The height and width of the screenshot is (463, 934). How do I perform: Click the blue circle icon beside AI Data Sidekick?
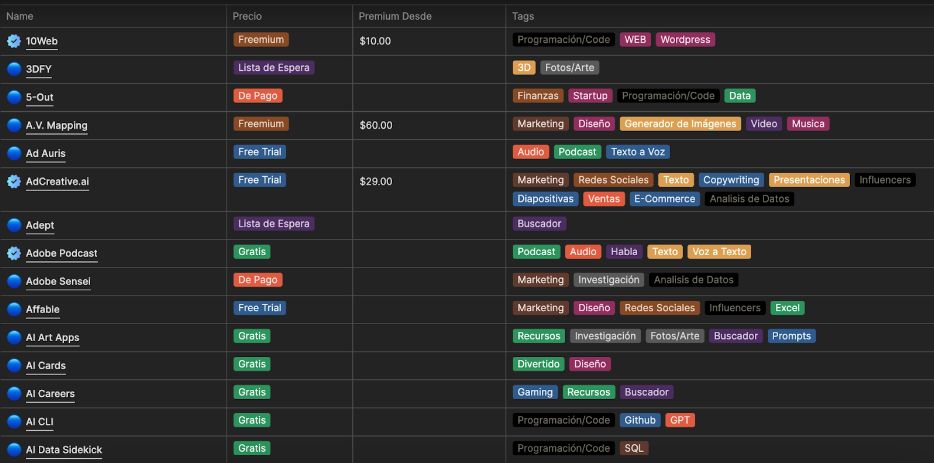[14, 449]
